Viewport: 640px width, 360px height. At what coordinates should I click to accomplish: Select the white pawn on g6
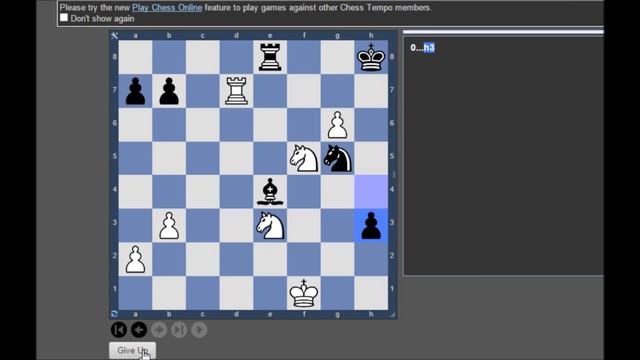[338, 124]
